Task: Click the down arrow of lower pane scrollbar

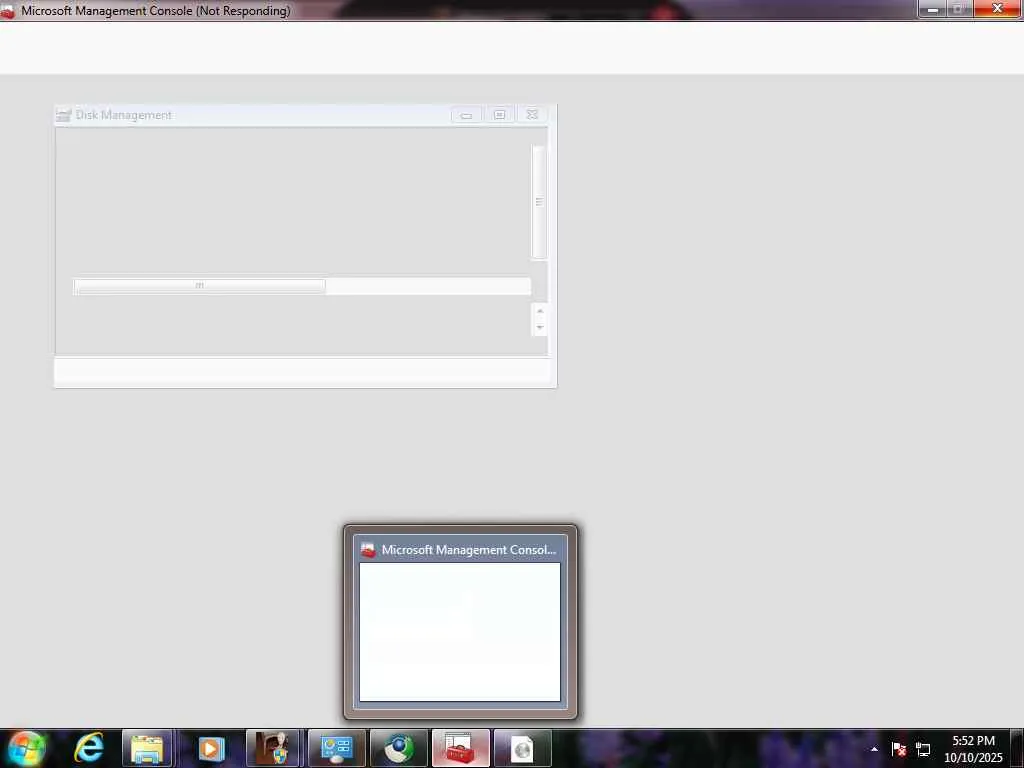Action: [539, 327]
